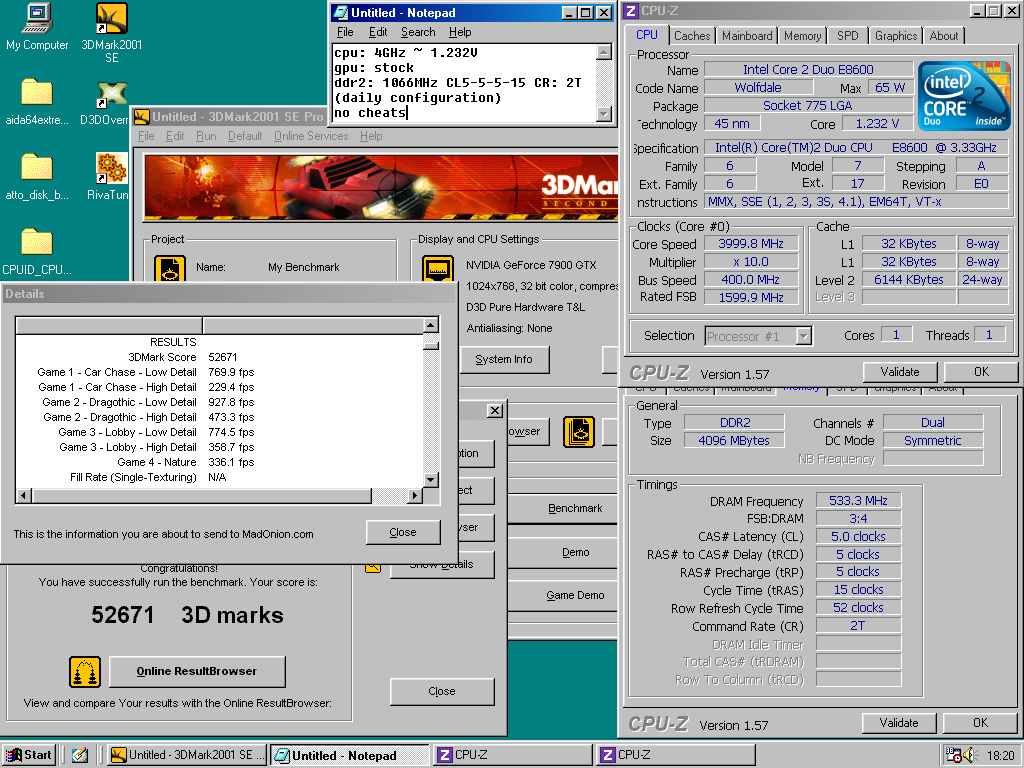This screenshot has width=1024, height=768.
Task: Switch to CPU-Z SPD tab
Action: click(x=847, y=36)
